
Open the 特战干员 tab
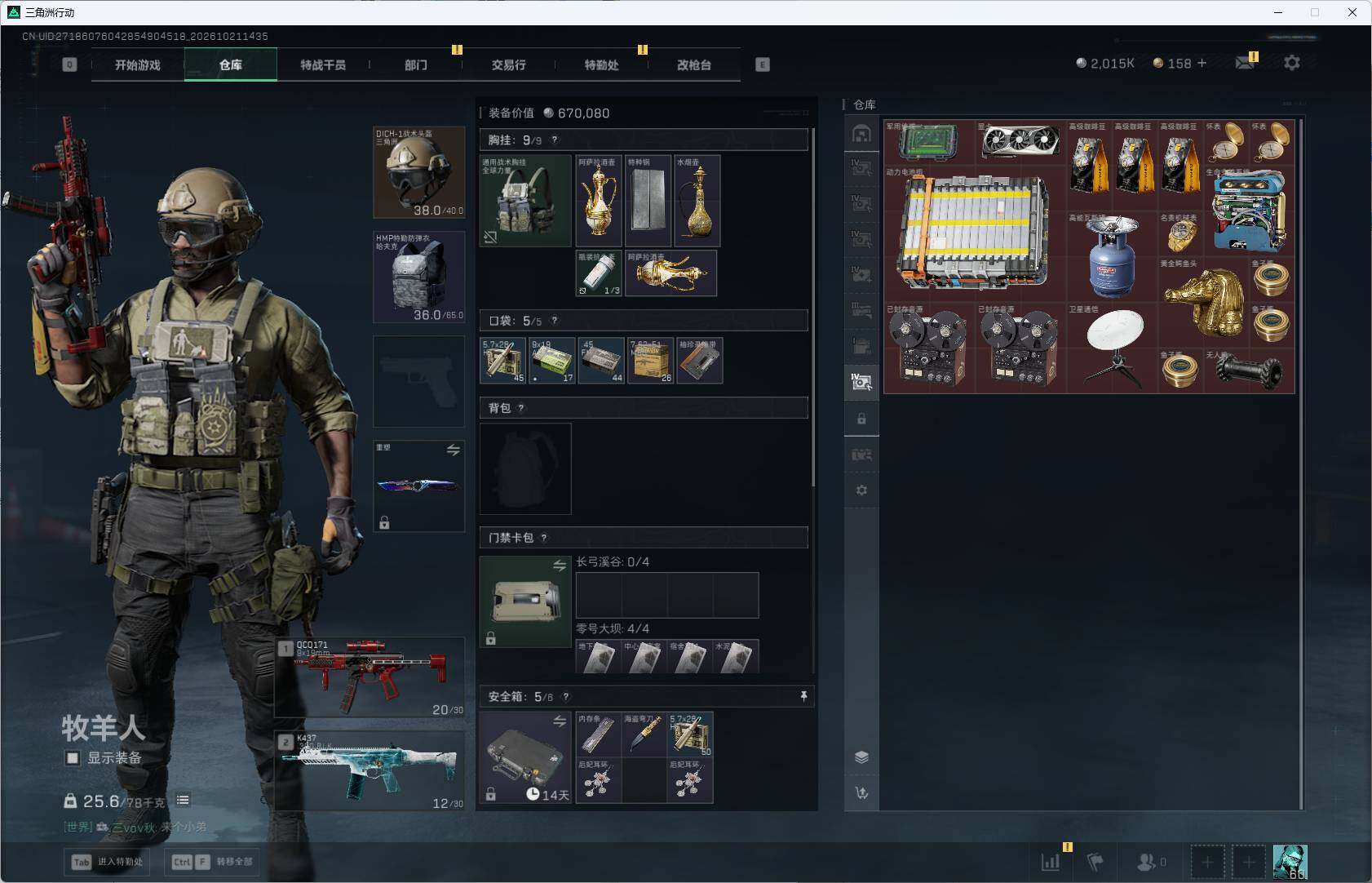tap(323, 64)
